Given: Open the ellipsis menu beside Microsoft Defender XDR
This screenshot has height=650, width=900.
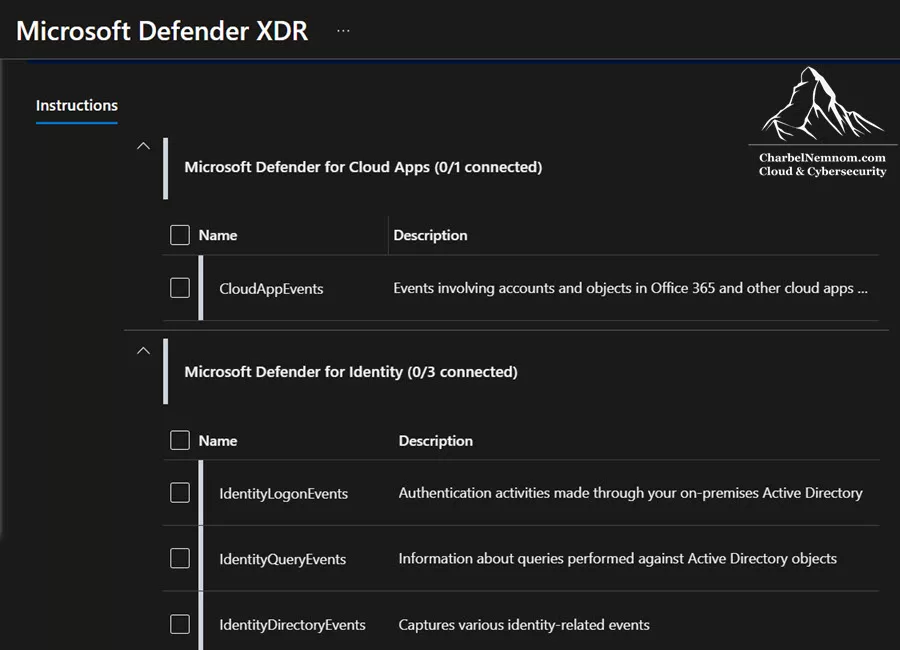Looking at the screenshot, I should 343,31.
